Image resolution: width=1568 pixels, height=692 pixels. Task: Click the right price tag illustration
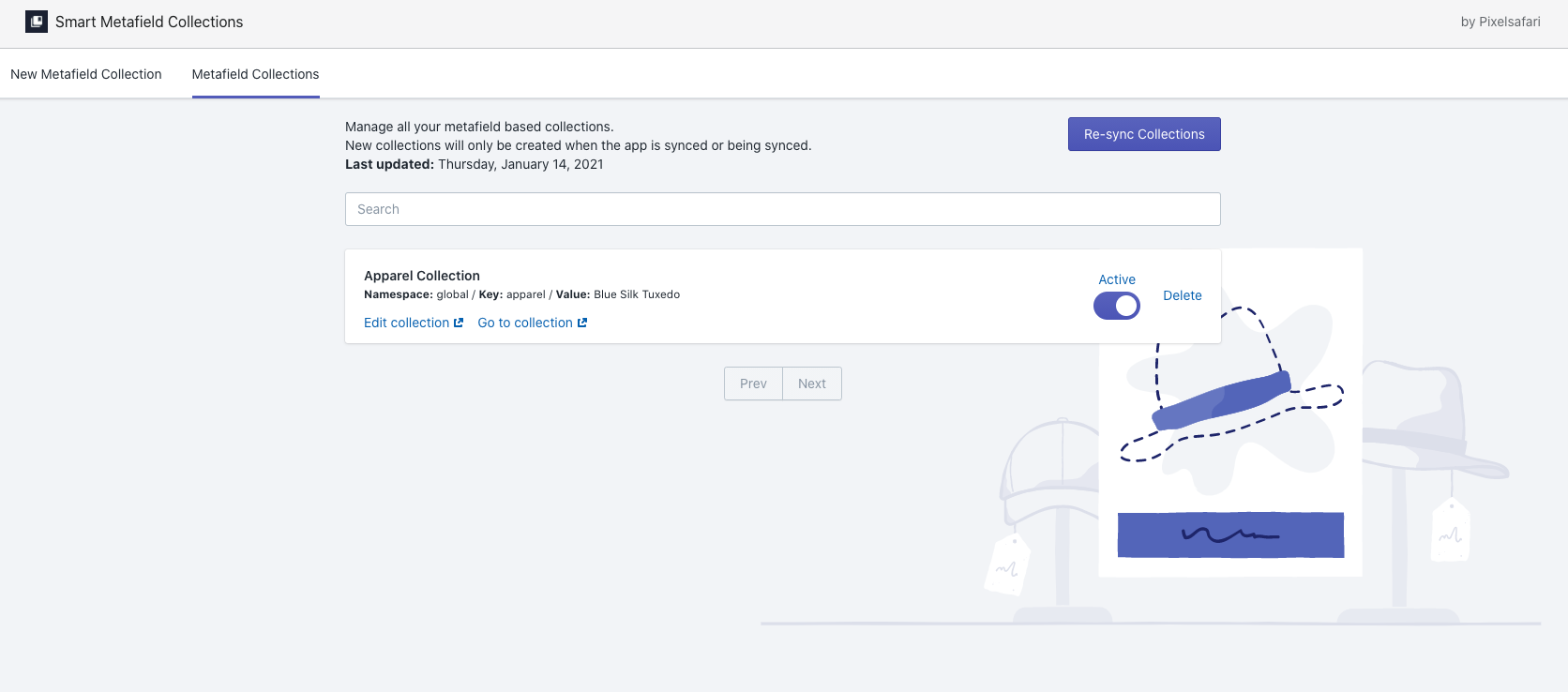[1450, 533]
